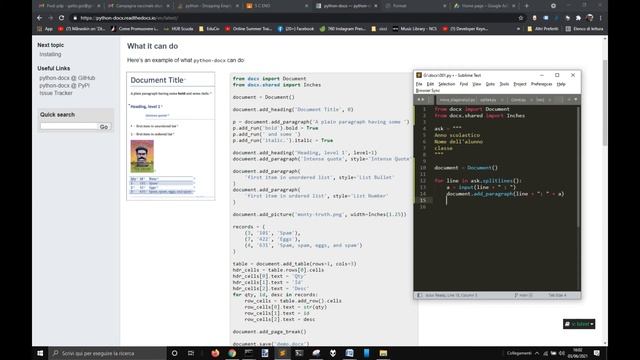Open Sublime Preferences menu
The height and width of the screenshot is (360, 640).
542,84
